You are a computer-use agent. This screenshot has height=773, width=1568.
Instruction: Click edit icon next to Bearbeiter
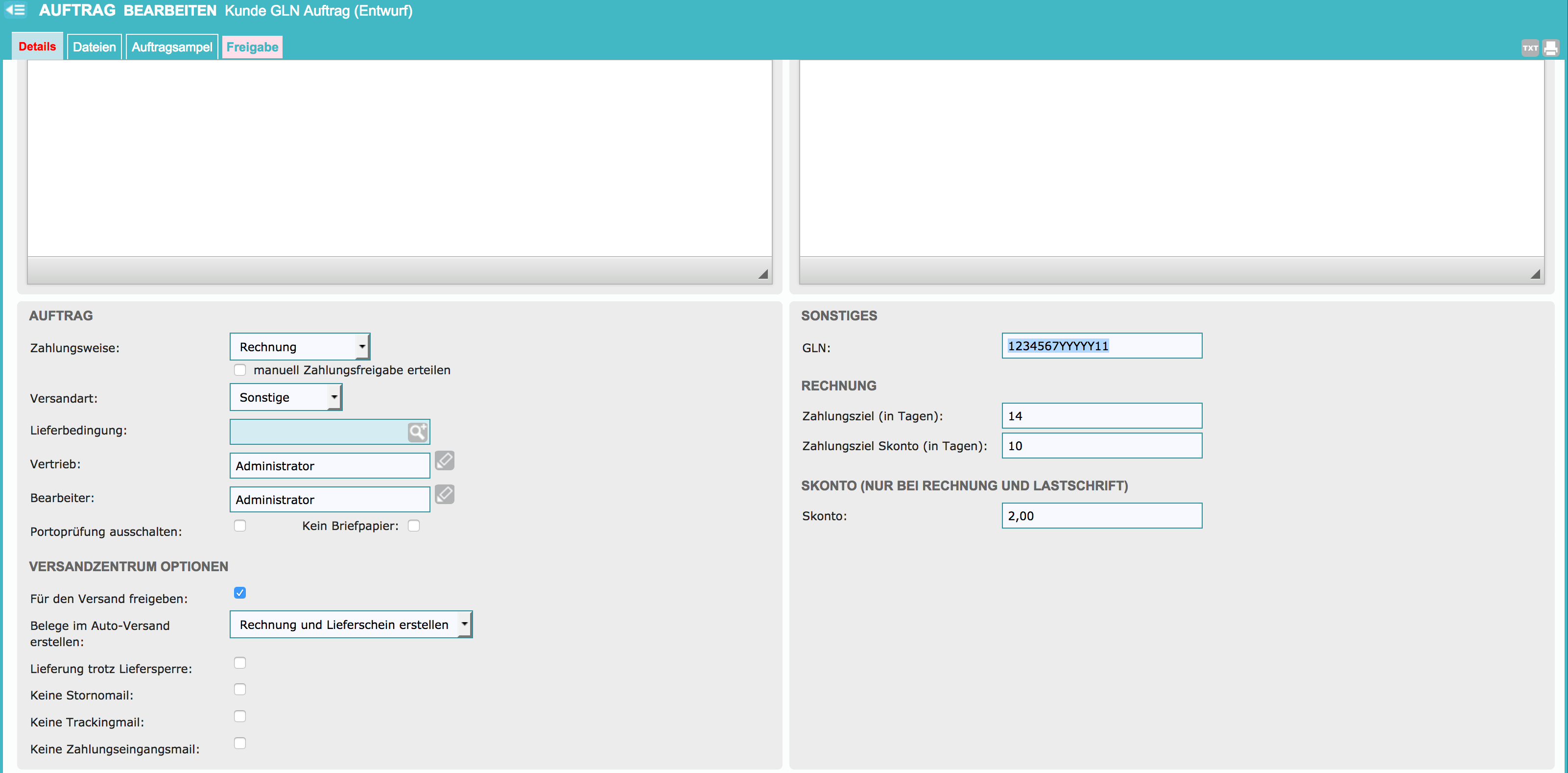click(444, 495)
